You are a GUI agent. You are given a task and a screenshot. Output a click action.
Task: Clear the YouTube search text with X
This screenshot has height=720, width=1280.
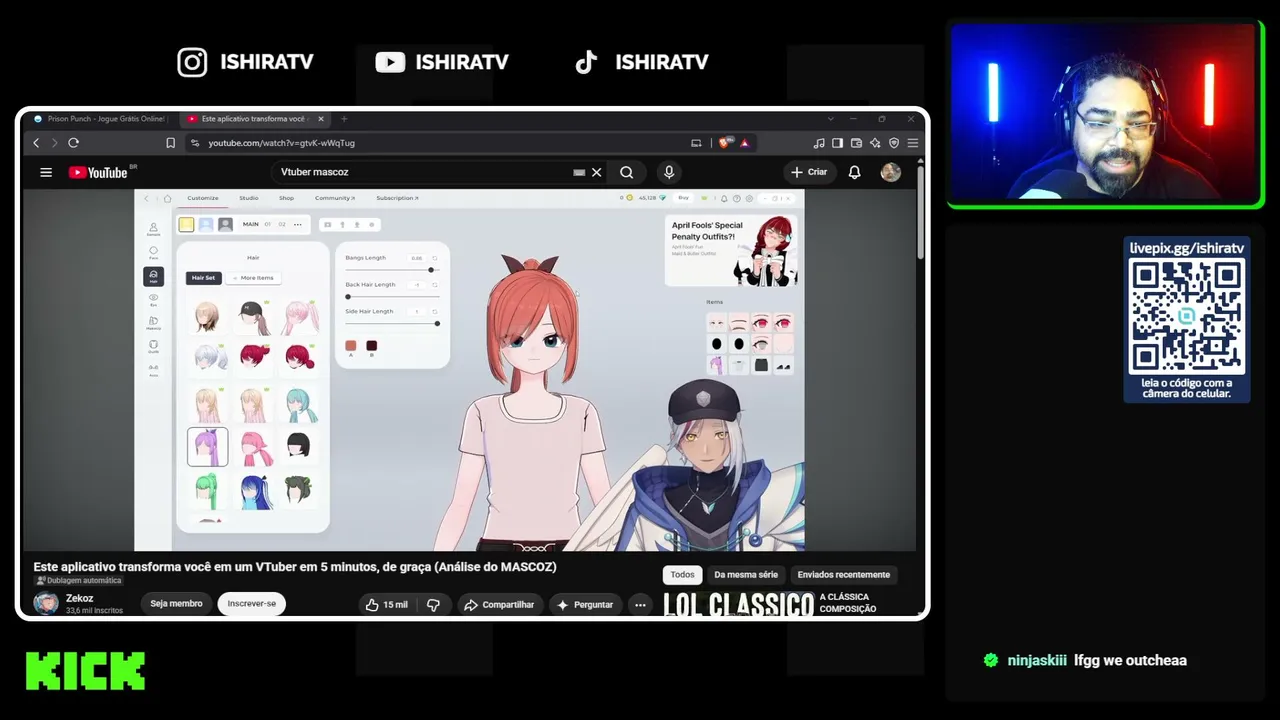(597, 172)
